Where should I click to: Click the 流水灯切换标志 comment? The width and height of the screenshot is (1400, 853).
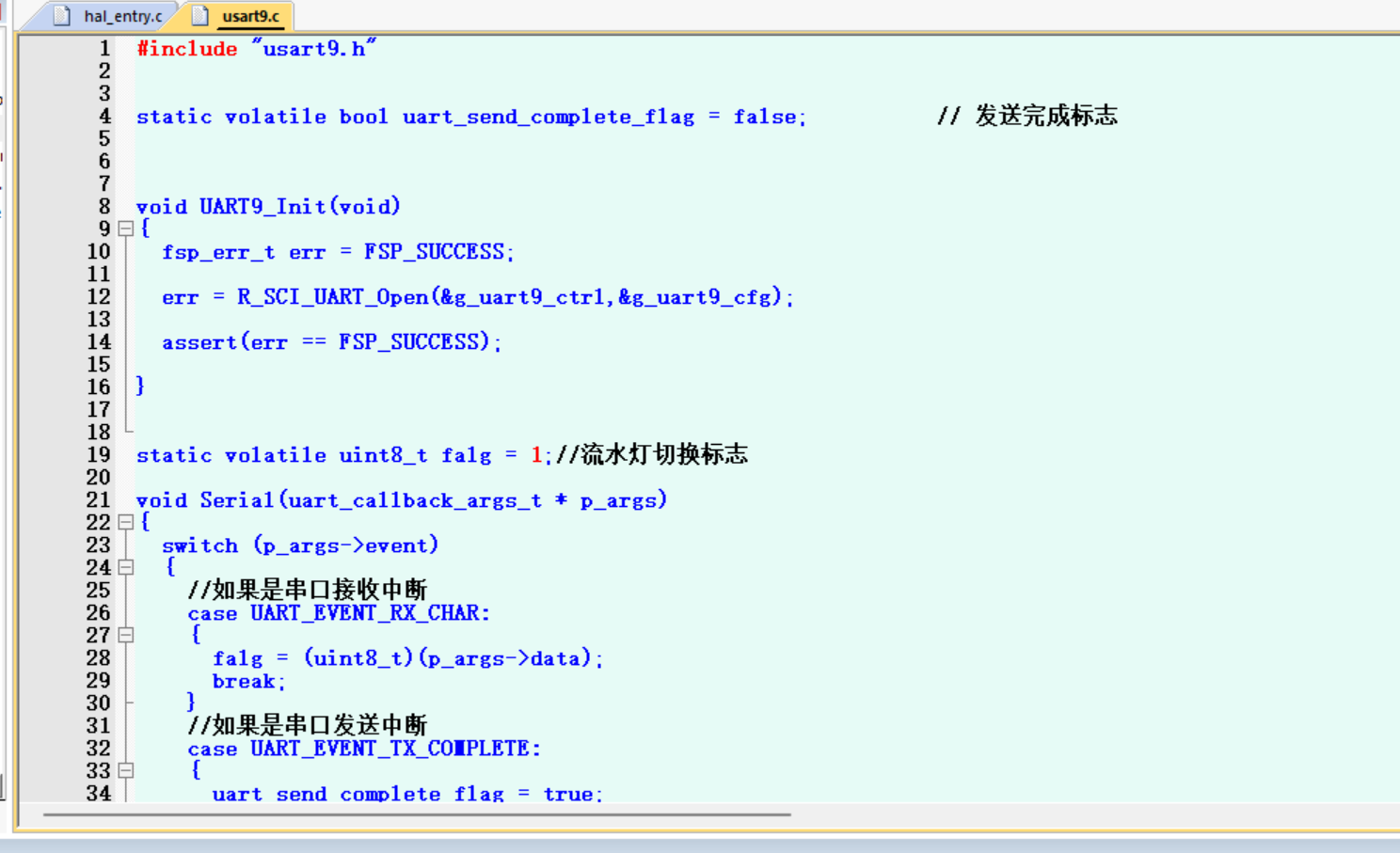[x=652, y=454]
